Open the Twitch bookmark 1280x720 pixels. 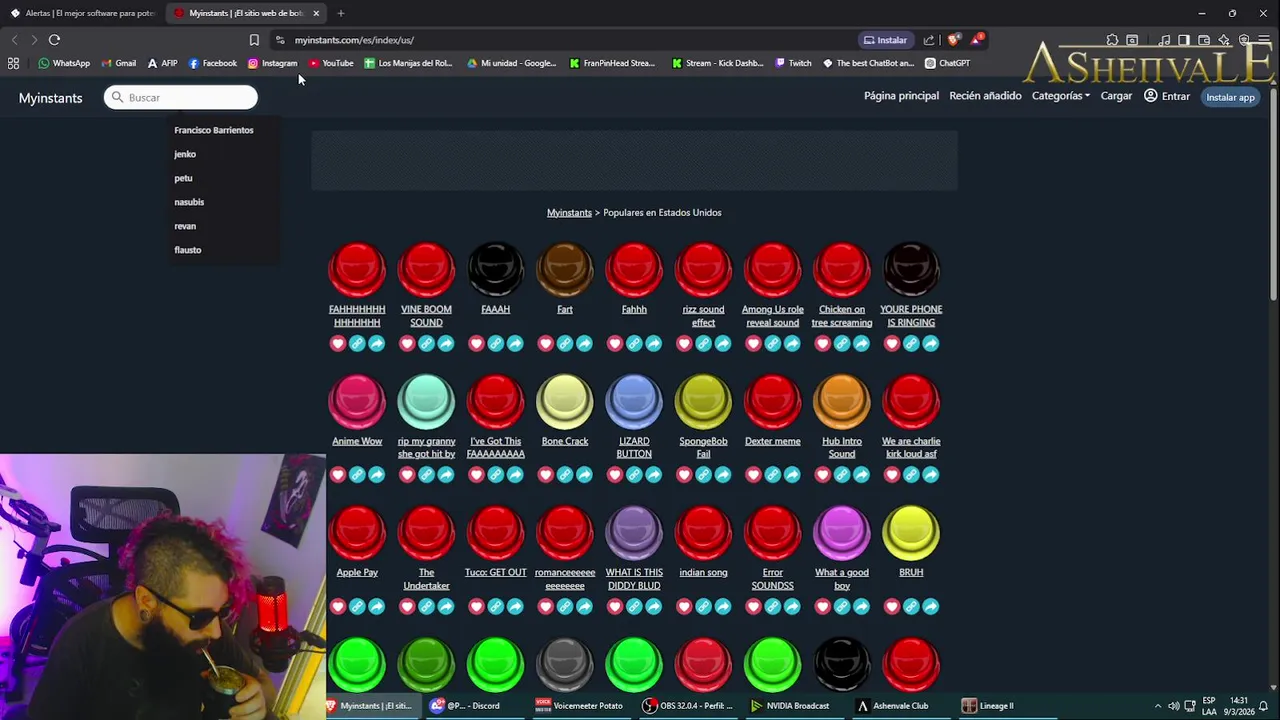[794, 63]
